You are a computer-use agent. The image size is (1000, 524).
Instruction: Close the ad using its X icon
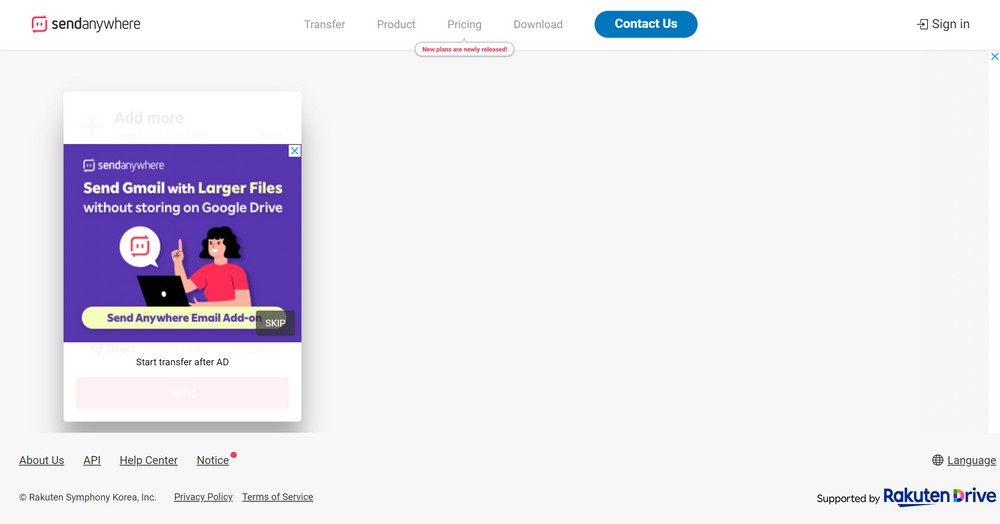(294, 151)
